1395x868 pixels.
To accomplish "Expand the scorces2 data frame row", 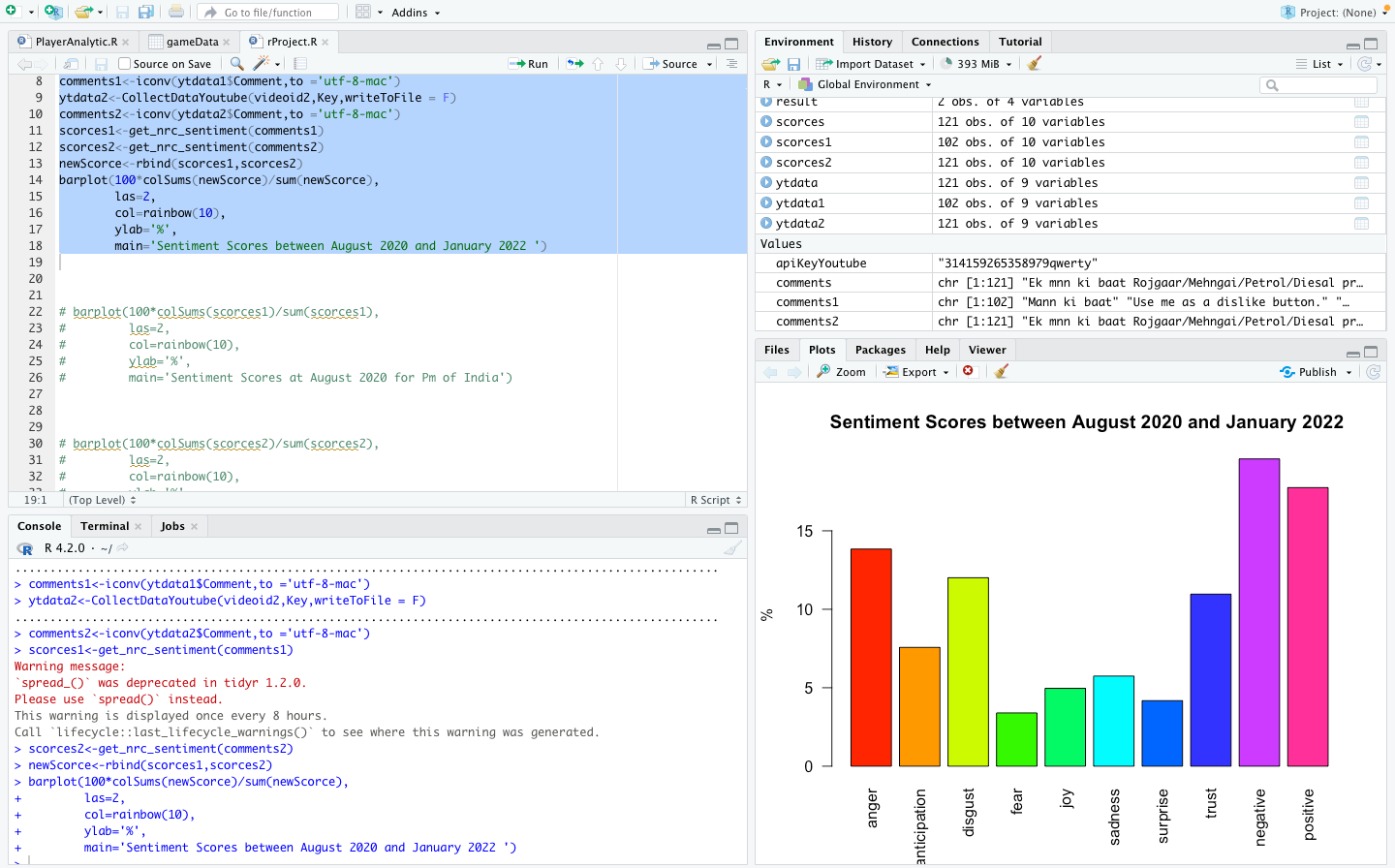I will point(766,163).
